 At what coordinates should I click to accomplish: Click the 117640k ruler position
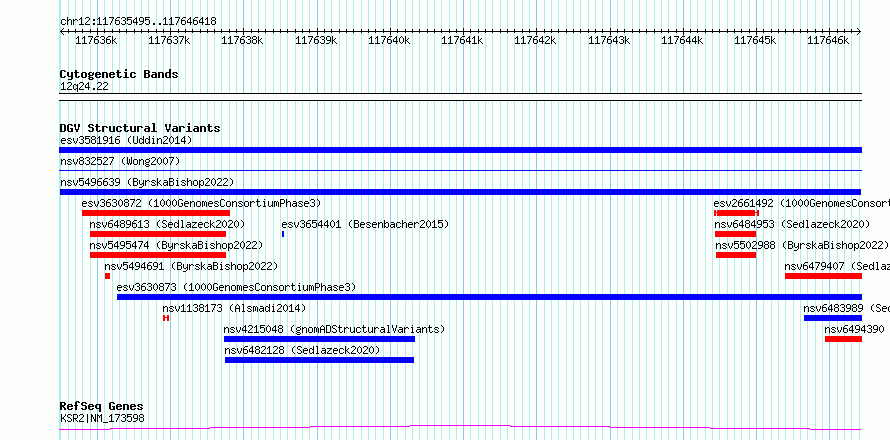click(x=389, y=40)
